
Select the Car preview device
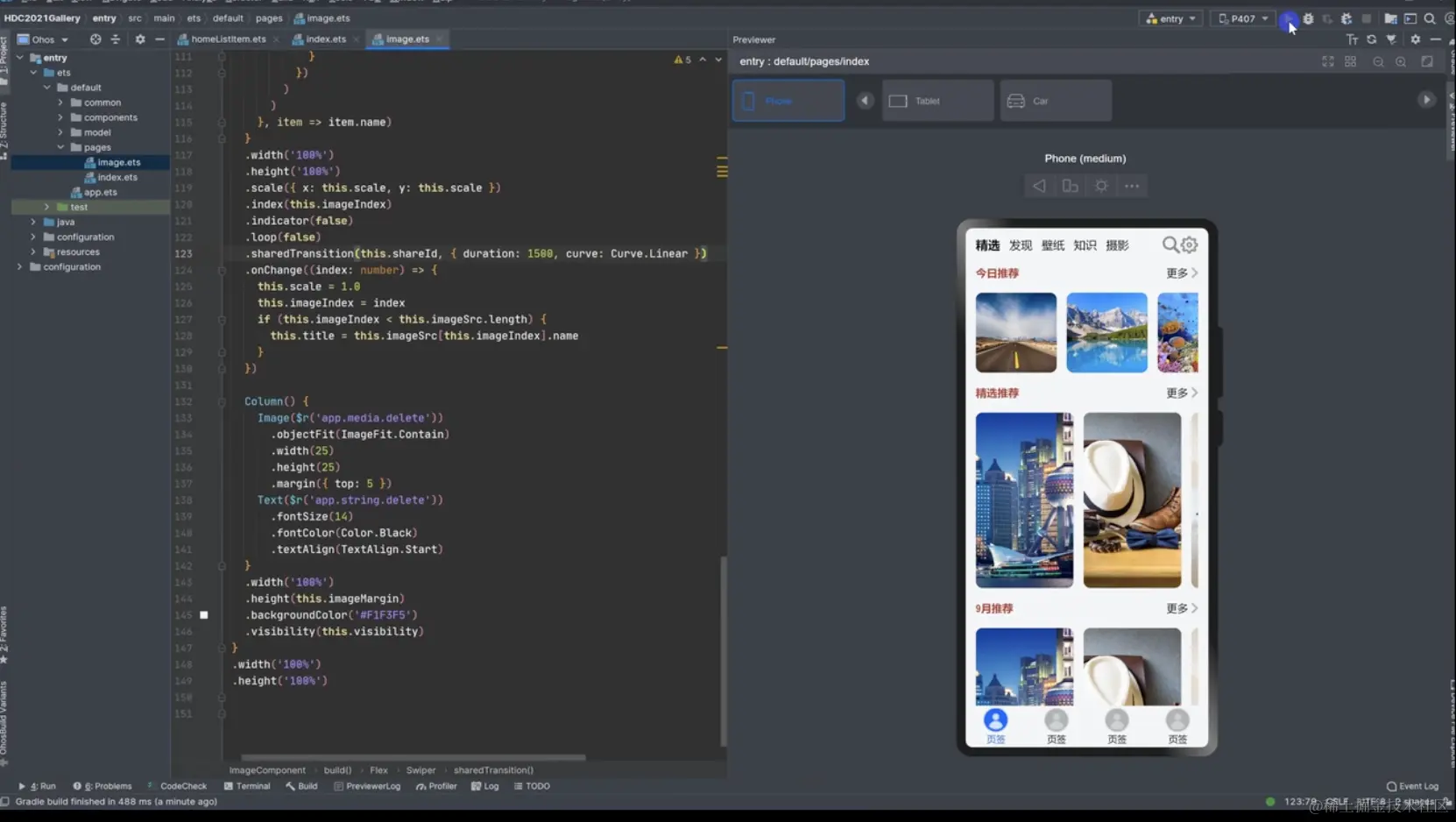click(x=1056, y=101)
